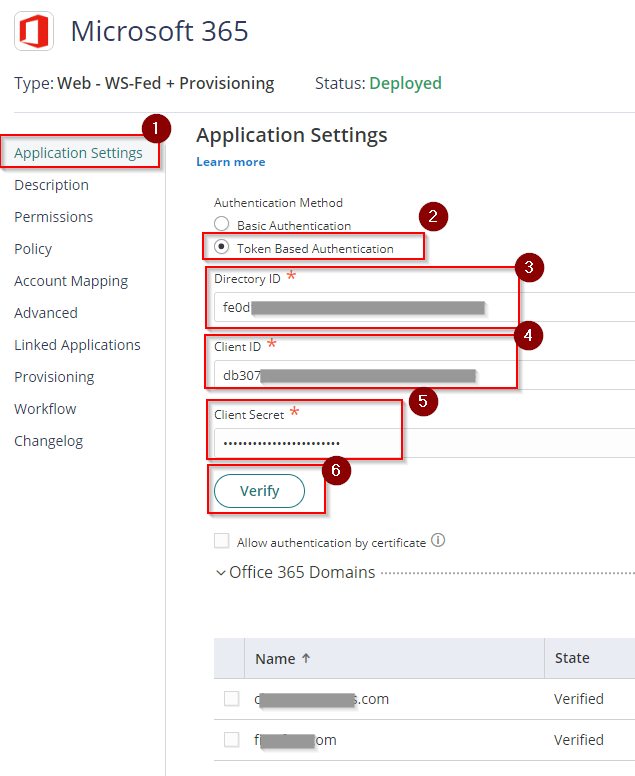Viewport: 635px width, 776px height.
Task: Click the info icon beside certificate authentication
Action: point(438,540)
